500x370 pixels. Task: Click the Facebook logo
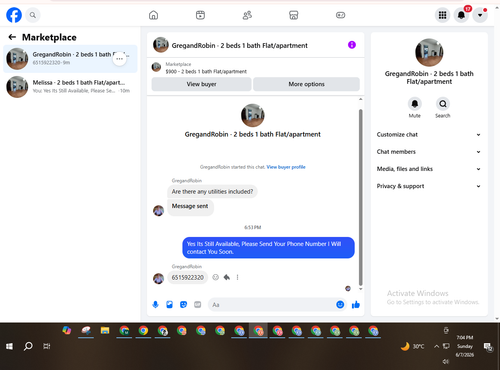14,15
